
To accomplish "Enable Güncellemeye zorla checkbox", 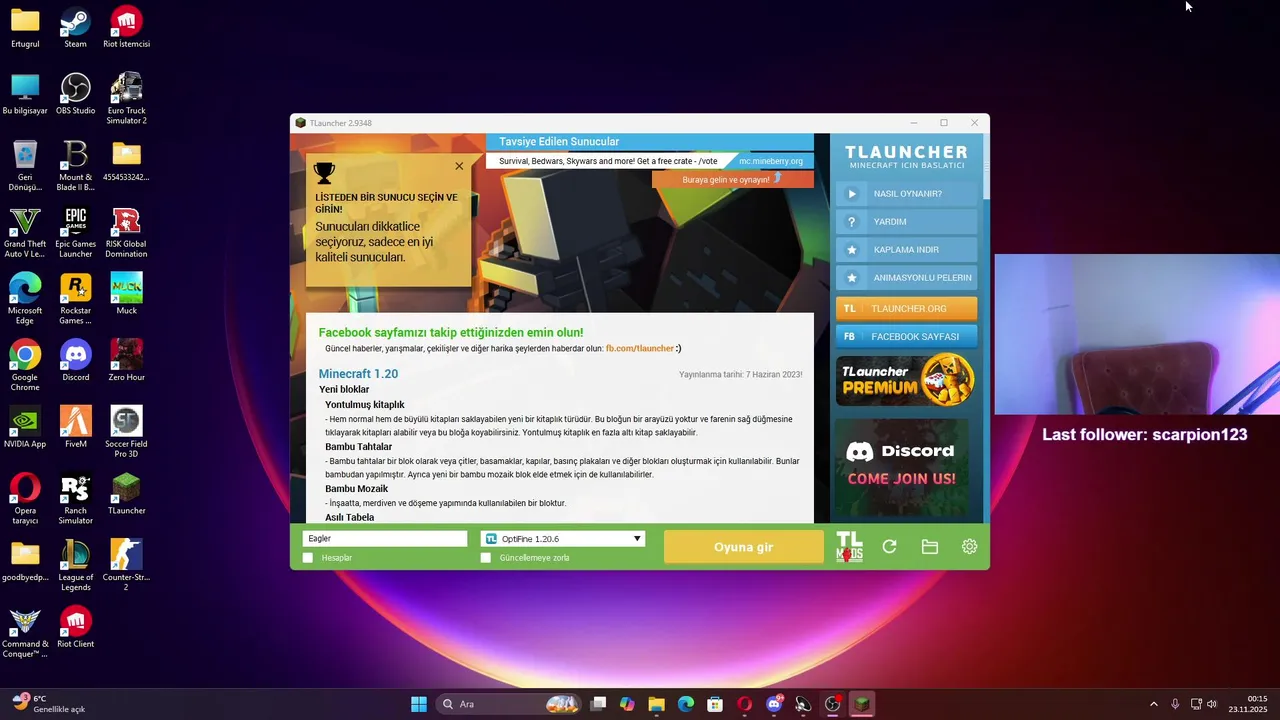I will click(486, 558).
